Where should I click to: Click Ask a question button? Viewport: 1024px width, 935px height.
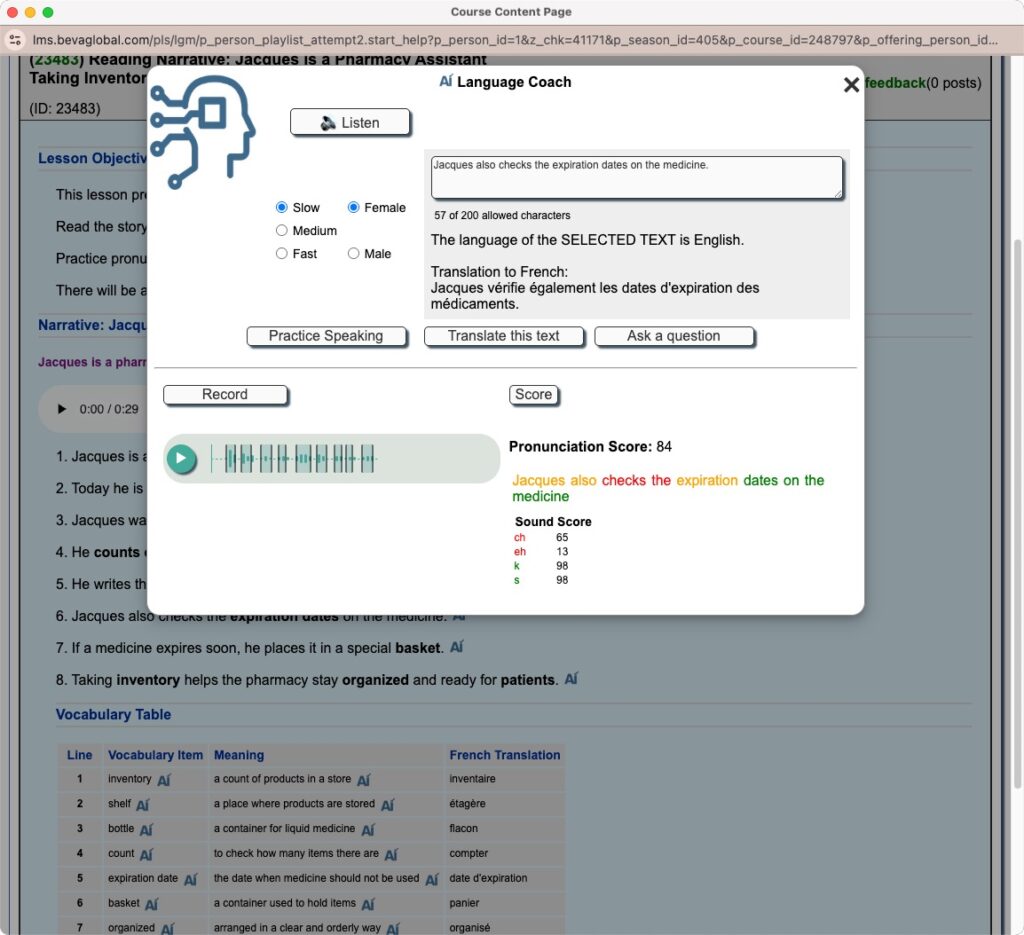(x=674, y=336)
